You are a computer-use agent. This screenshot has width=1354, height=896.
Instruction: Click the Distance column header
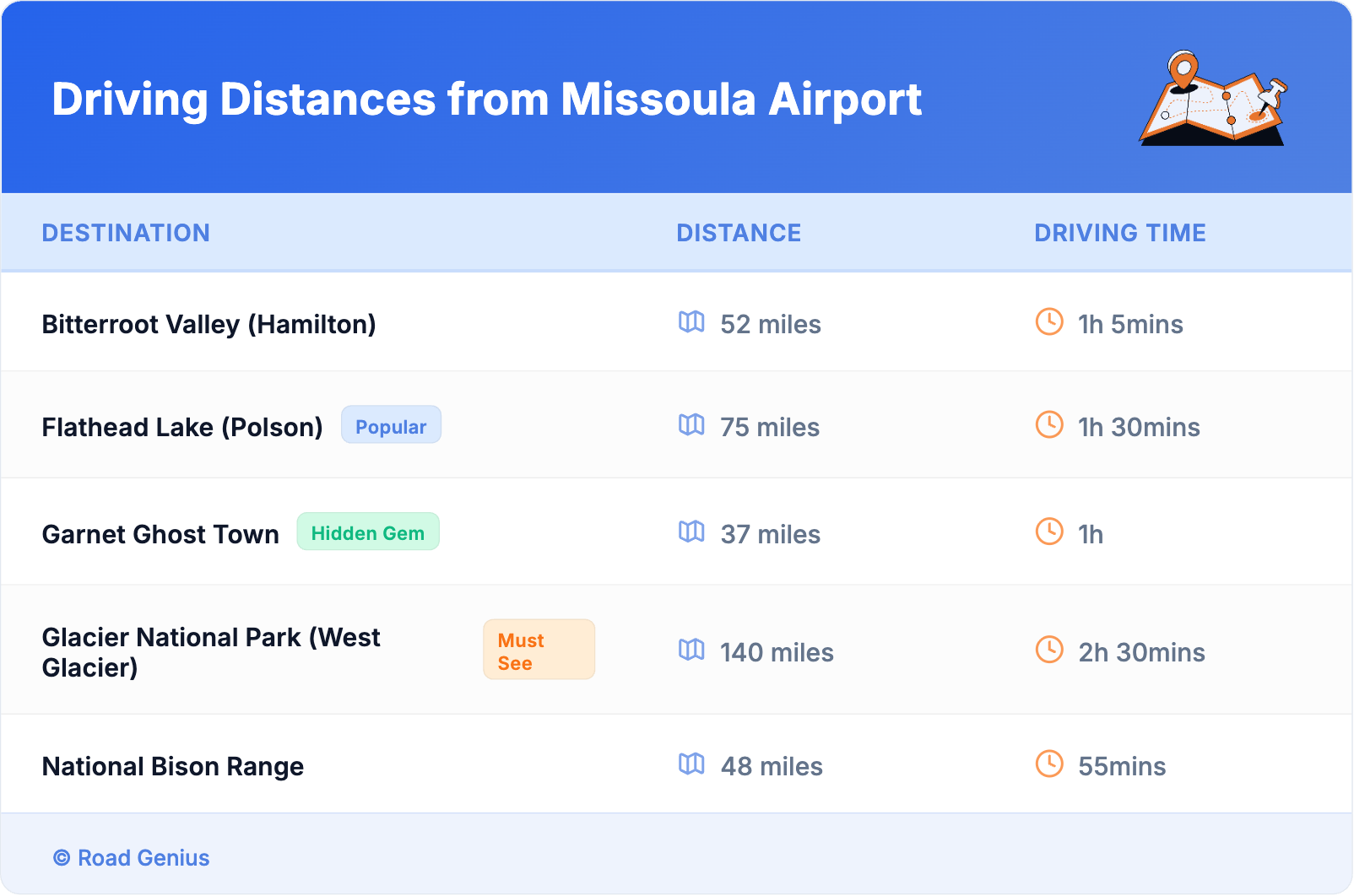click(739, 233)
